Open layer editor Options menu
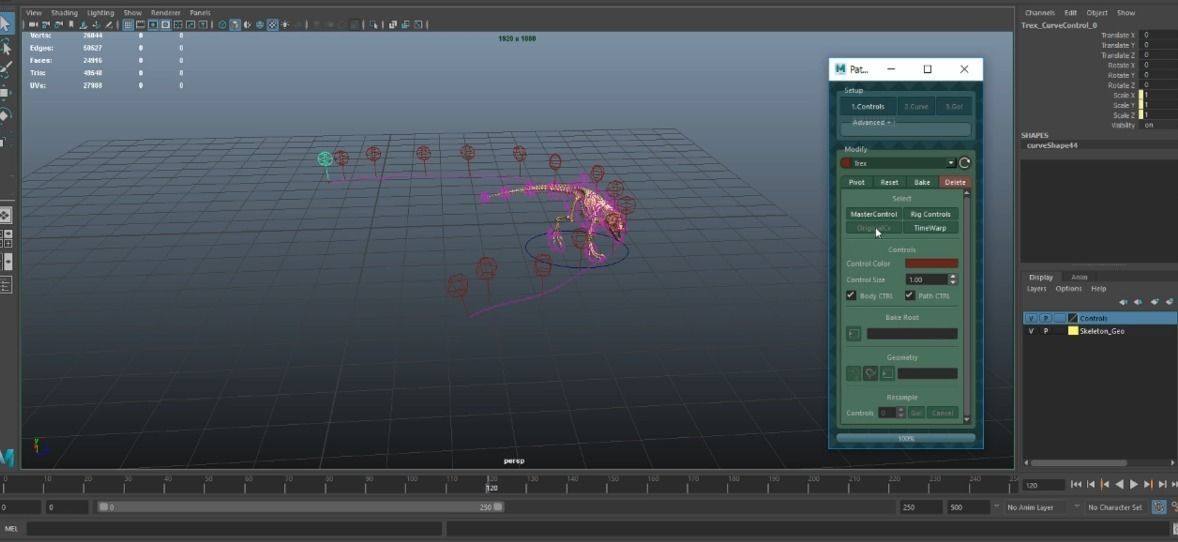Viewport: 1178px width, 542px height. [1068, 289]
